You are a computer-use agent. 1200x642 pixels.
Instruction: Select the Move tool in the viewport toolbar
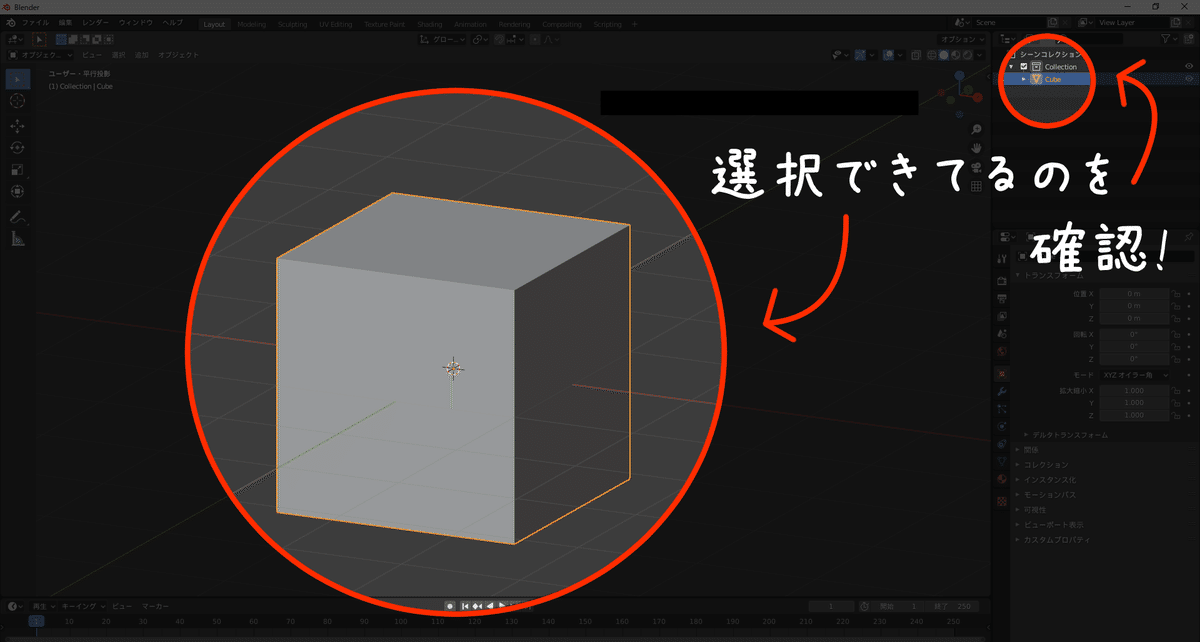18,126
